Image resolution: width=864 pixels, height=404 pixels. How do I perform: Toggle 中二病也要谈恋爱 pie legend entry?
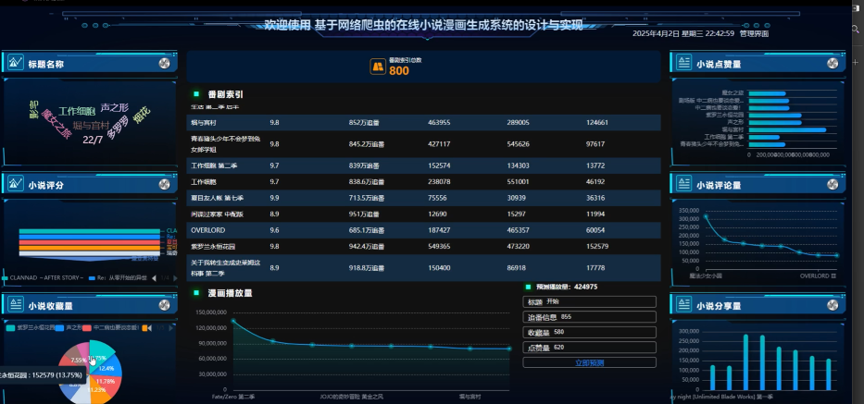pyautogui.click(x=112, y=327)
